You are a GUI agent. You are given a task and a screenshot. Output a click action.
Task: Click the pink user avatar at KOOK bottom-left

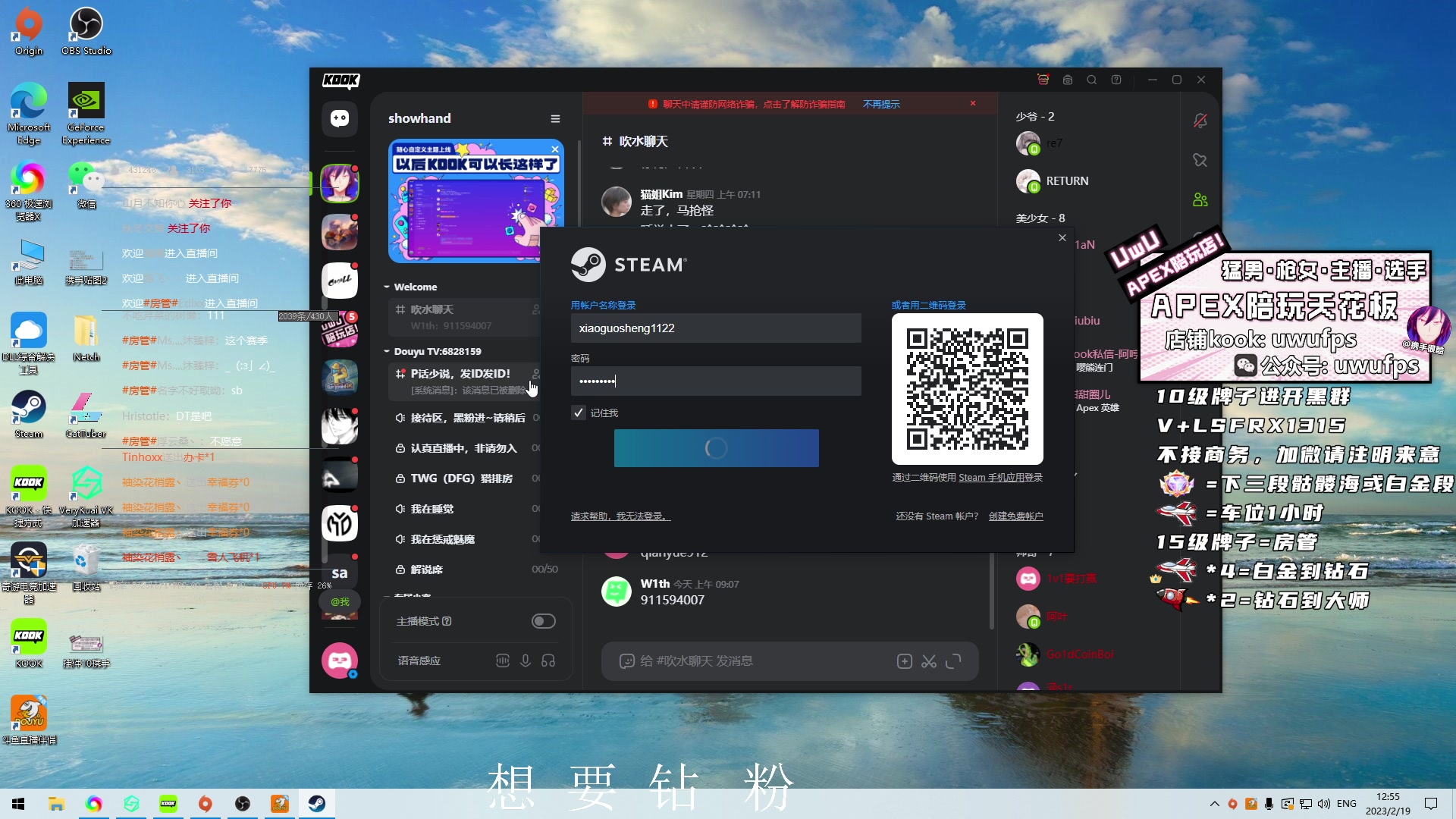click(339, 661)
